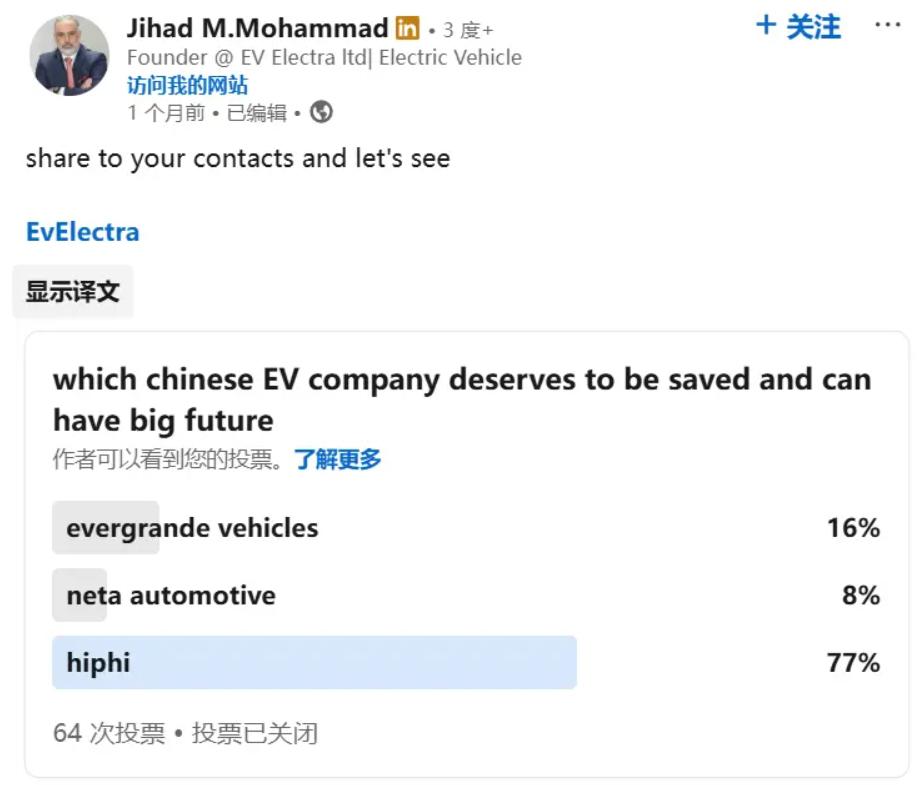
Task: Click the 77% hiphi result bar
Action: pos(315,662)
